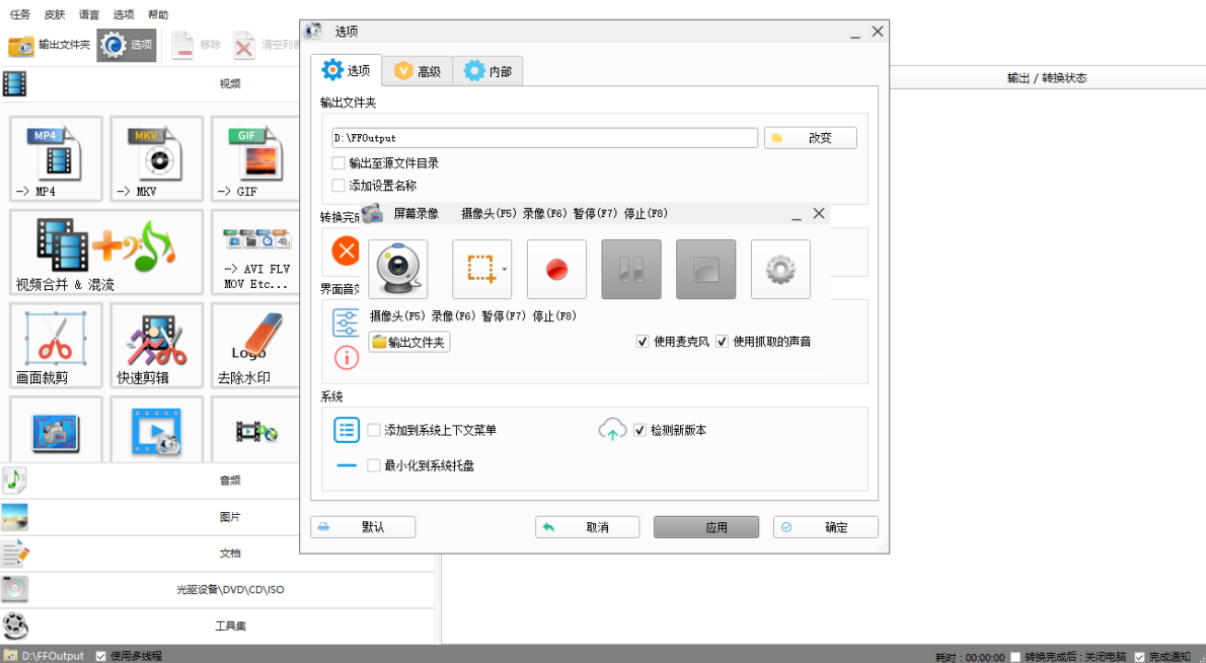Expand the 音频 category section
The width and height of the screenshot is (1206, 663).
click(x=229, y=480)
